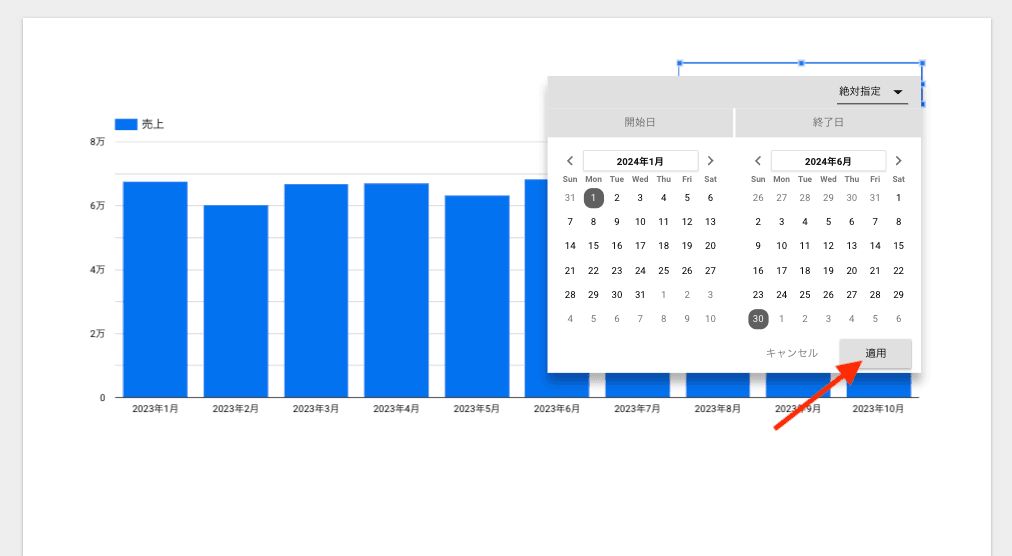
Task: Click the blue 売上 legend swatch
Action: (x=126, y=125)
